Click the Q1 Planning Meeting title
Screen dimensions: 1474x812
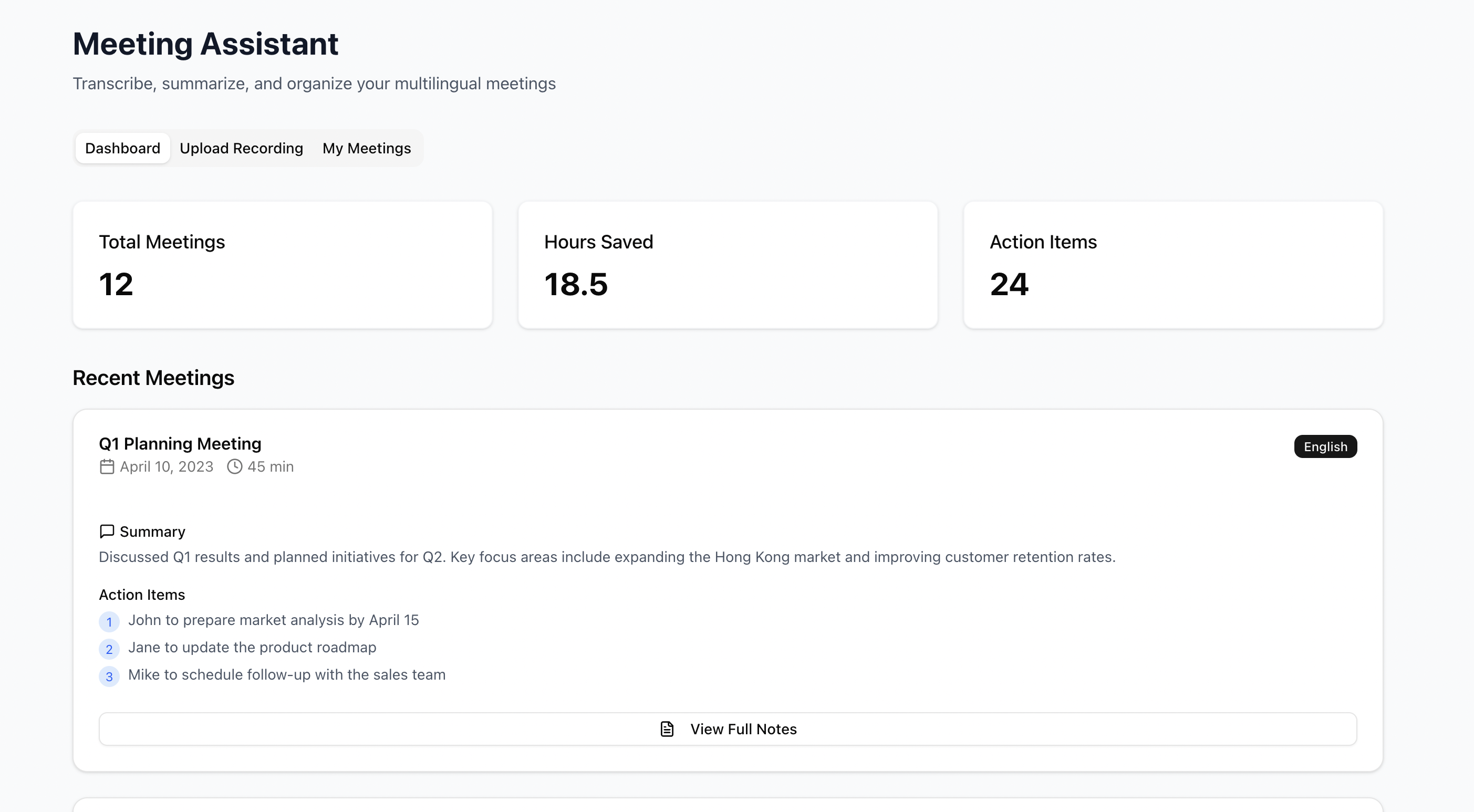180,443
